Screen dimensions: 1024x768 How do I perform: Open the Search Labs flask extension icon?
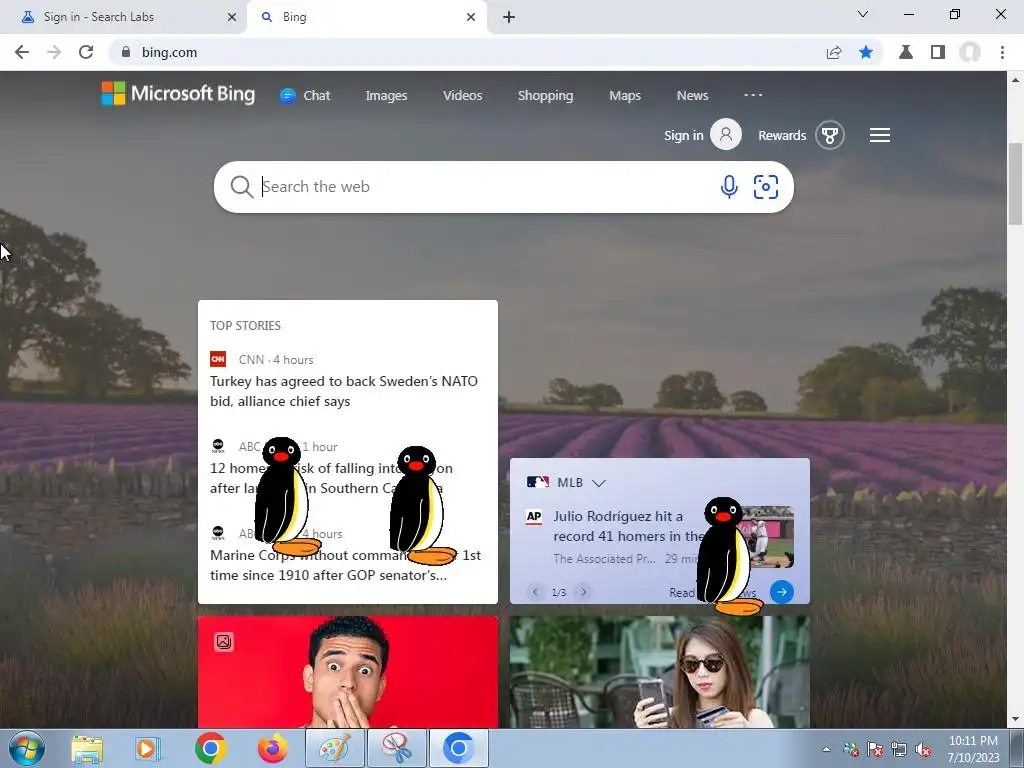(x=906, y=52)
